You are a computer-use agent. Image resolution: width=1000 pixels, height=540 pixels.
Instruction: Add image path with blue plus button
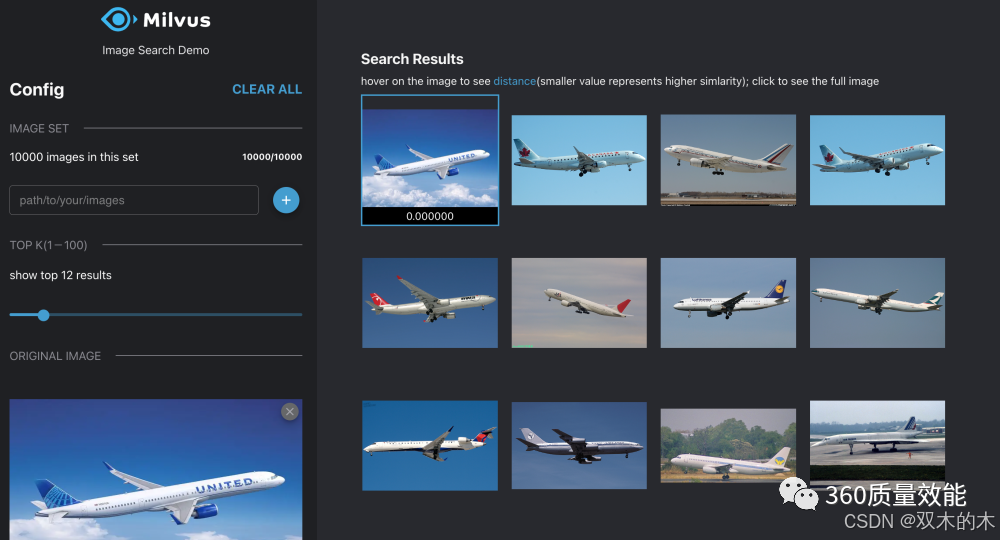pyautogui.click(x=286, y=200)
